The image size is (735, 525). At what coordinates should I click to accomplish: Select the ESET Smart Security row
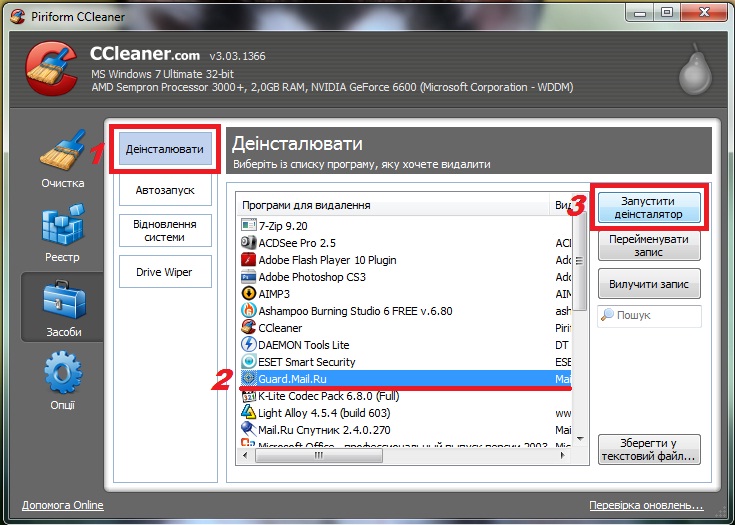coord(405,361)
